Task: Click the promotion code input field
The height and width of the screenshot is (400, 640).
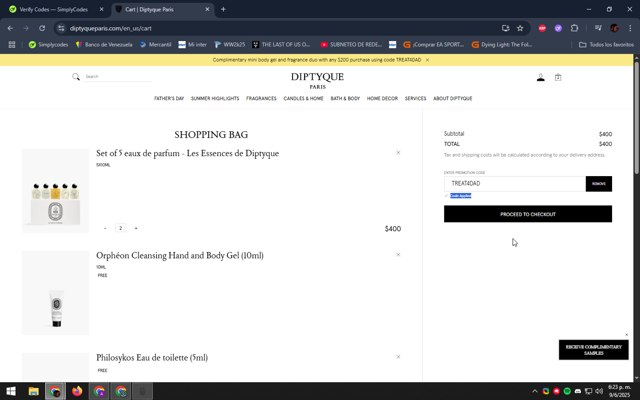Action: click(x=515, y=184)
